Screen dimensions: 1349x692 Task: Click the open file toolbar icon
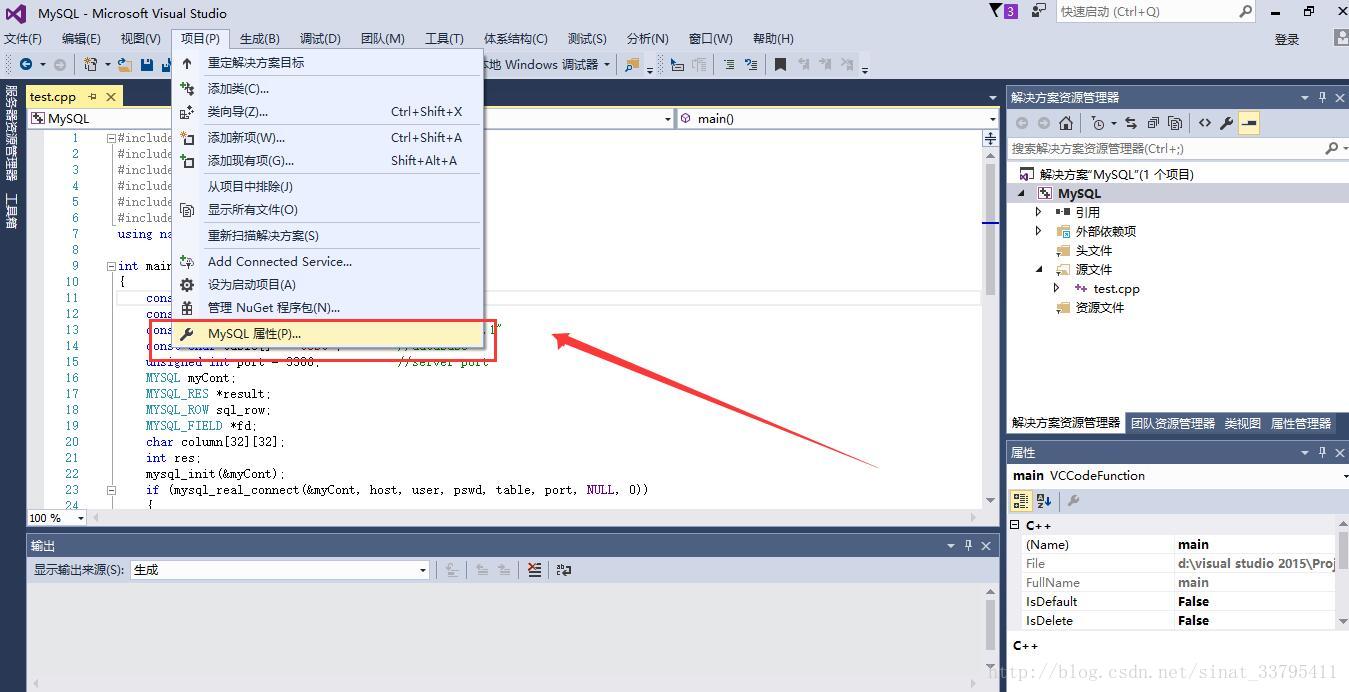click(x=125, y=64)
